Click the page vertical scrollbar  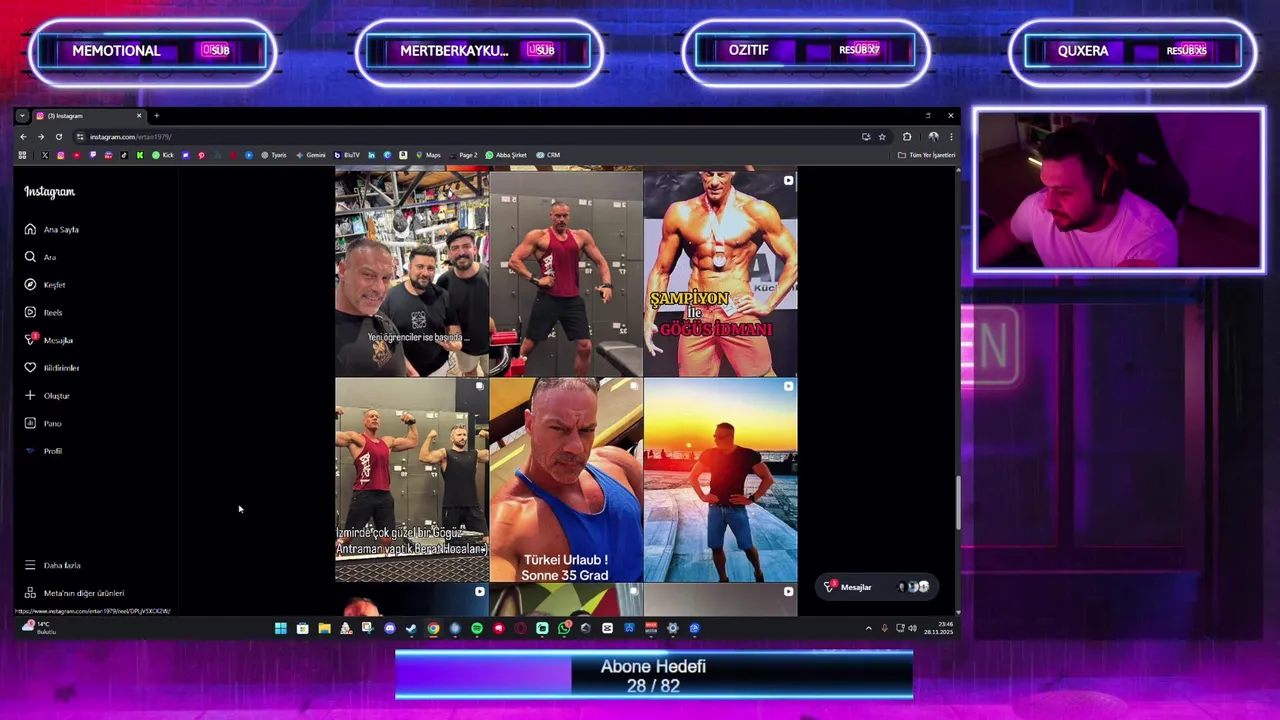click(x=958, y=502)
